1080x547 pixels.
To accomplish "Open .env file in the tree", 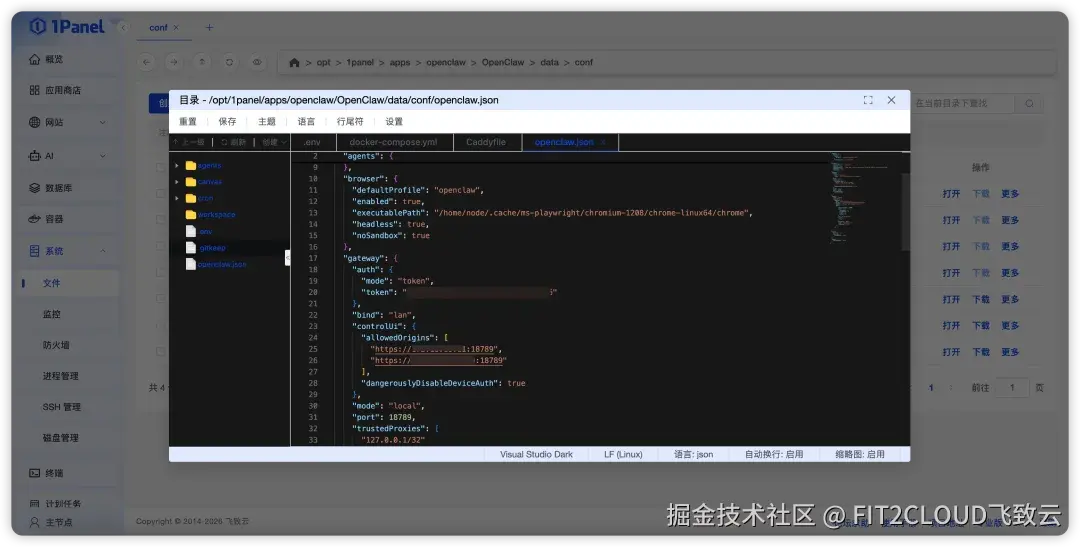I will [x=205, y=231].
